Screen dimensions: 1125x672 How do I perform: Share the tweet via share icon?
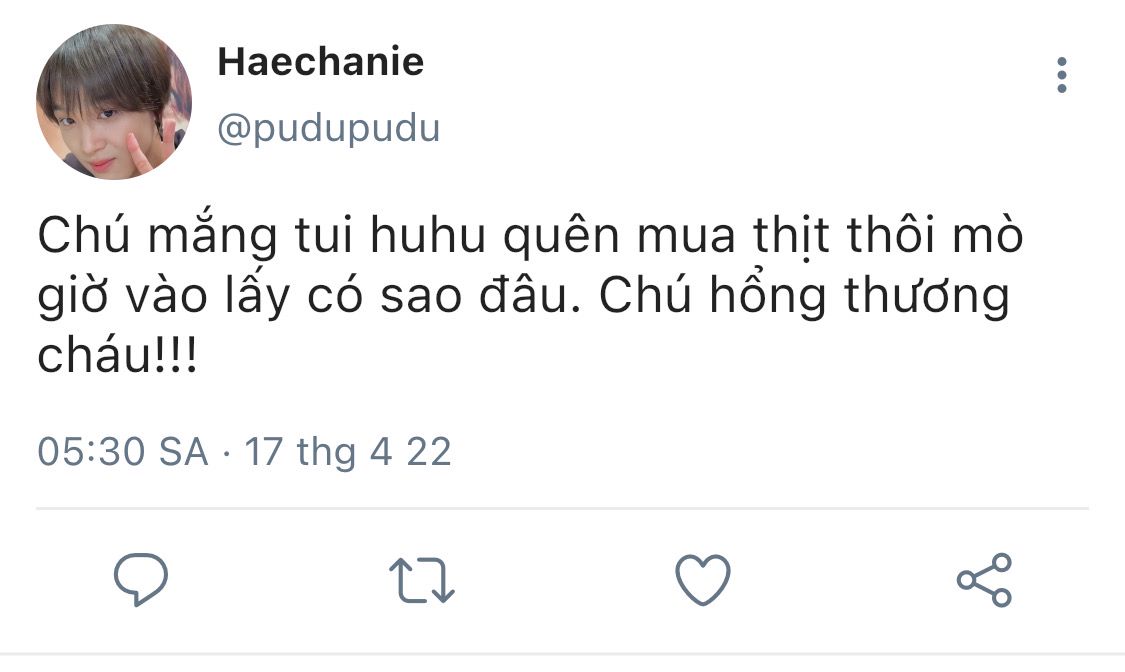click(984, 580)
